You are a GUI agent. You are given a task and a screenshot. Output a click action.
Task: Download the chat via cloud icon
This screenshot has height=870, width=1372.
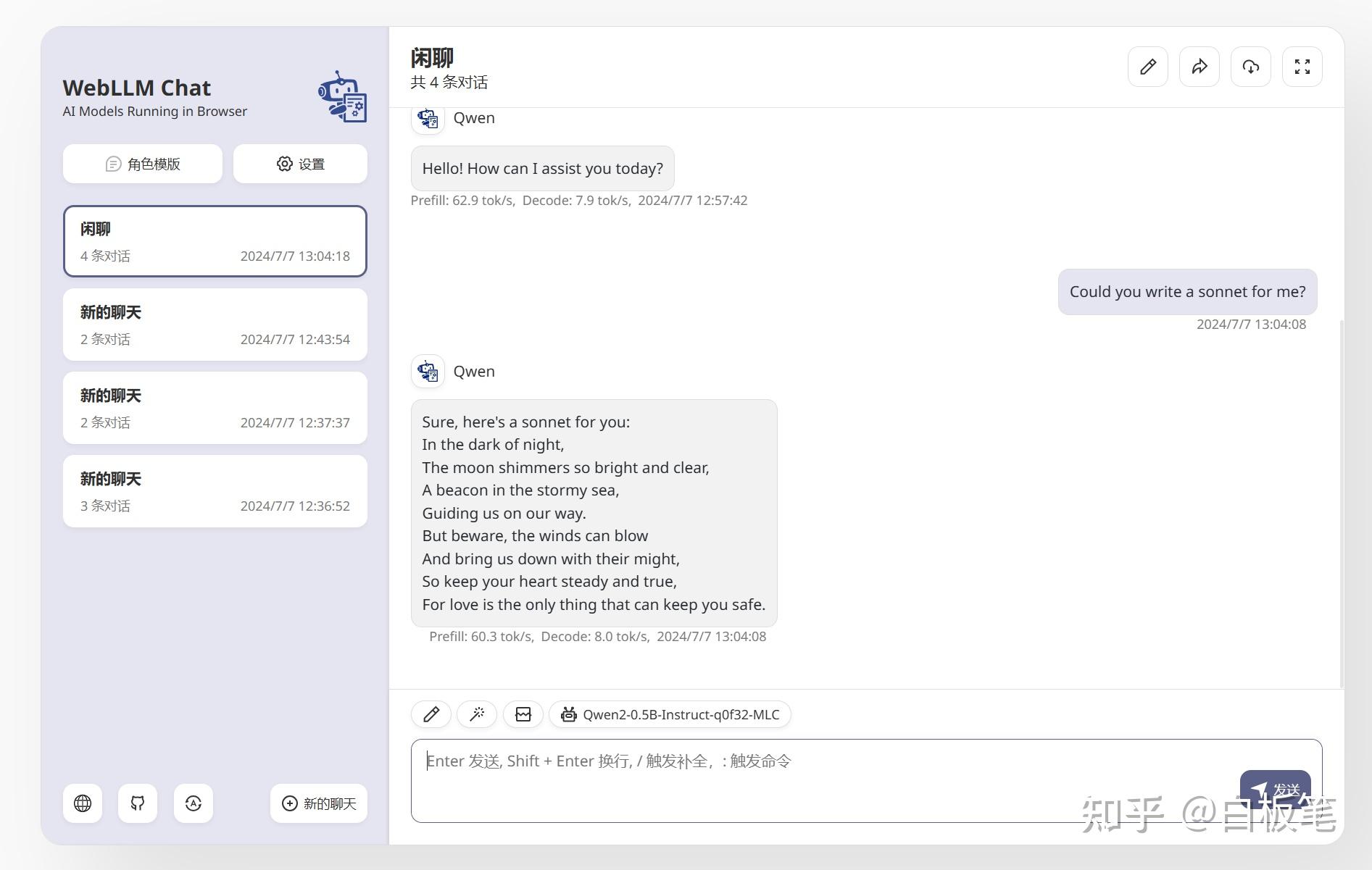pos(1250,66)
